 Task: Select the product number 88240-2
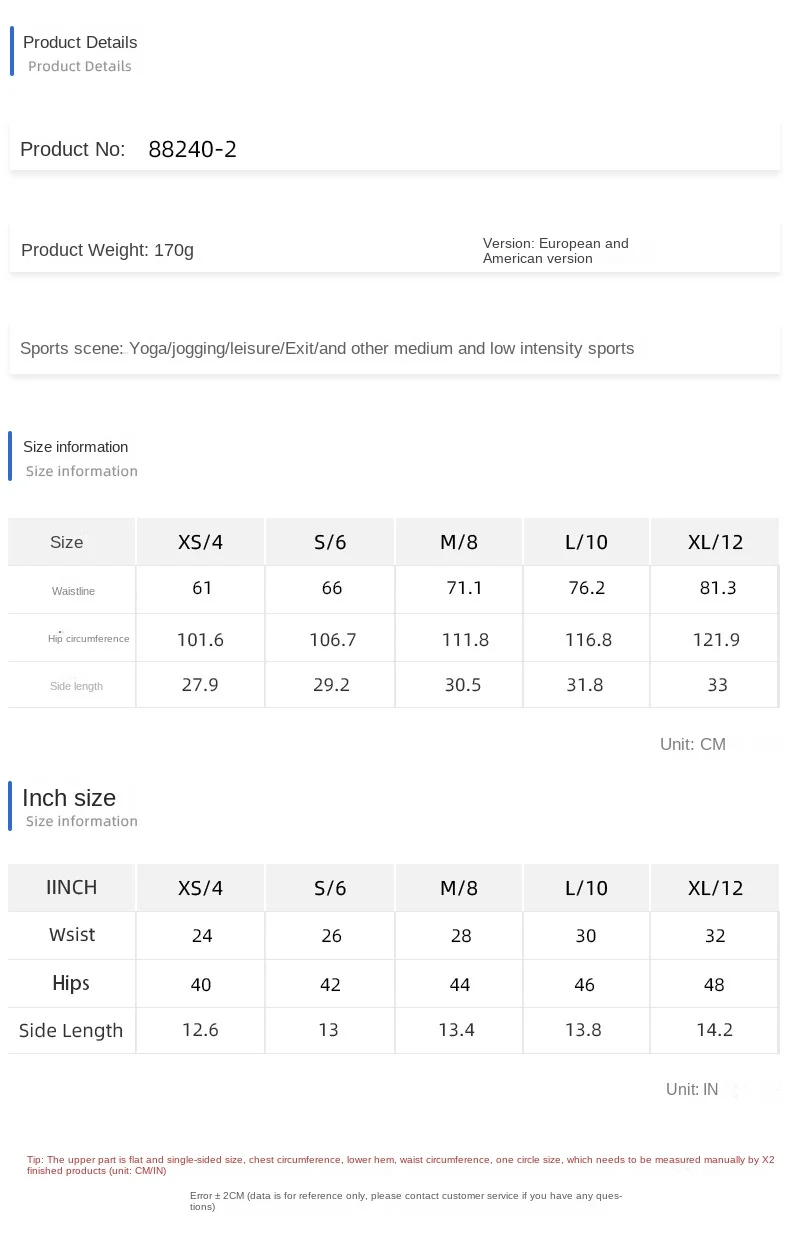pos(192,150)
